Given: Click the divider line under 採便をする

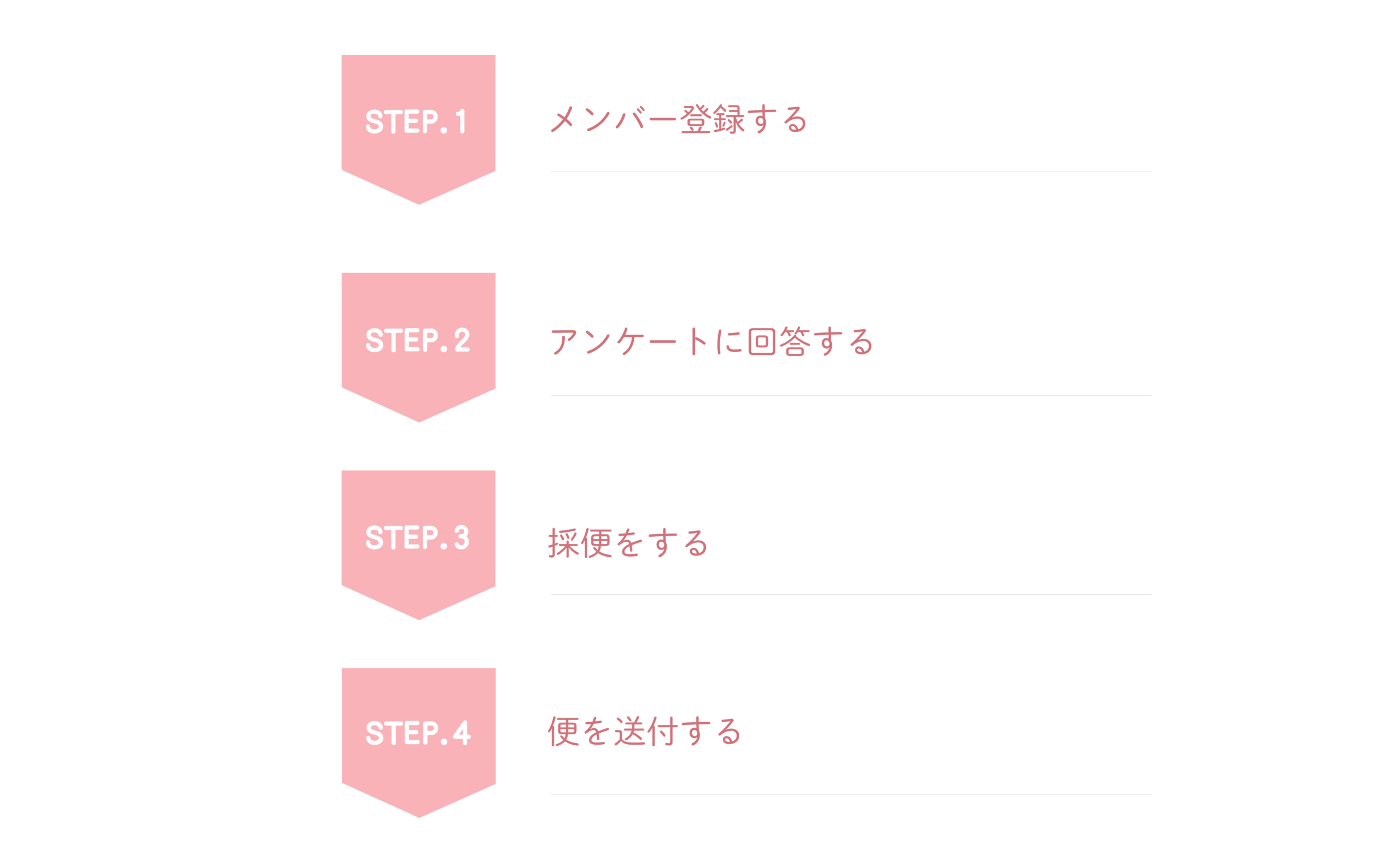Looking at the screenshot, I should click(x=851, y=595).
